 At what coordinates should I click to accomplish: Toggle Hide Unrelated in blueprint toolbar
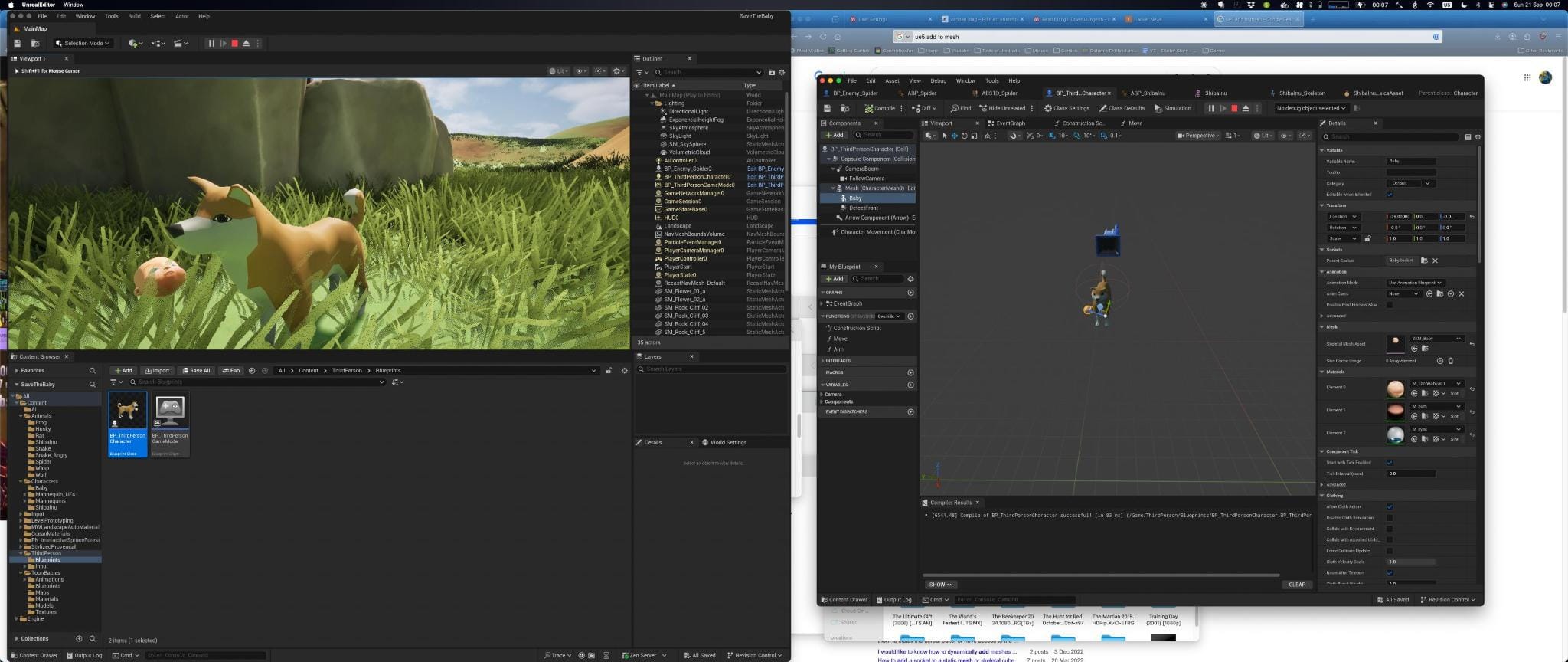click(1002, 108)
